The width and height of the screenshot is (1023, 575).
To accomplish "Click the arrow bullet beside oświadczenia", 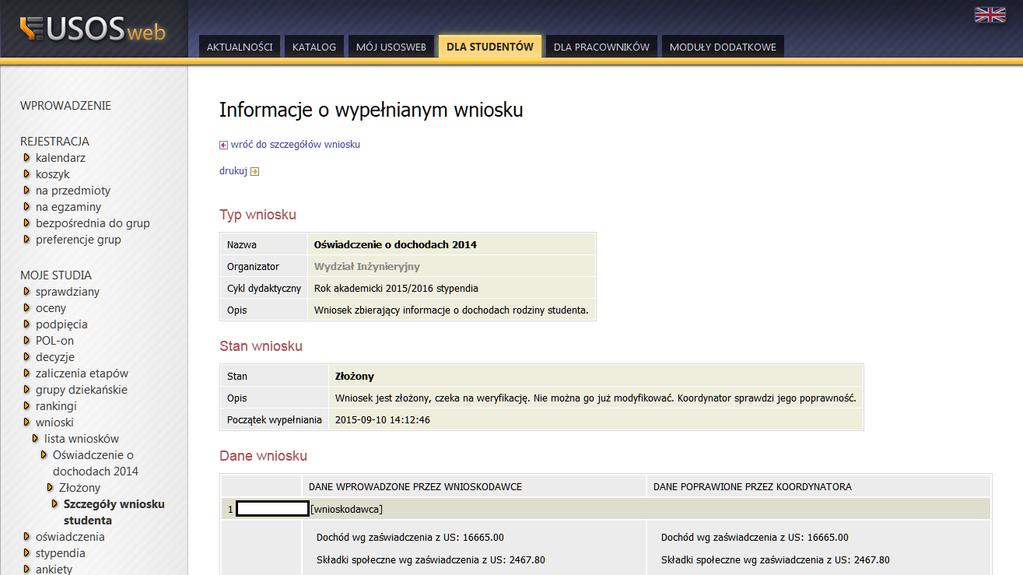I will click(x=27, y=536).
